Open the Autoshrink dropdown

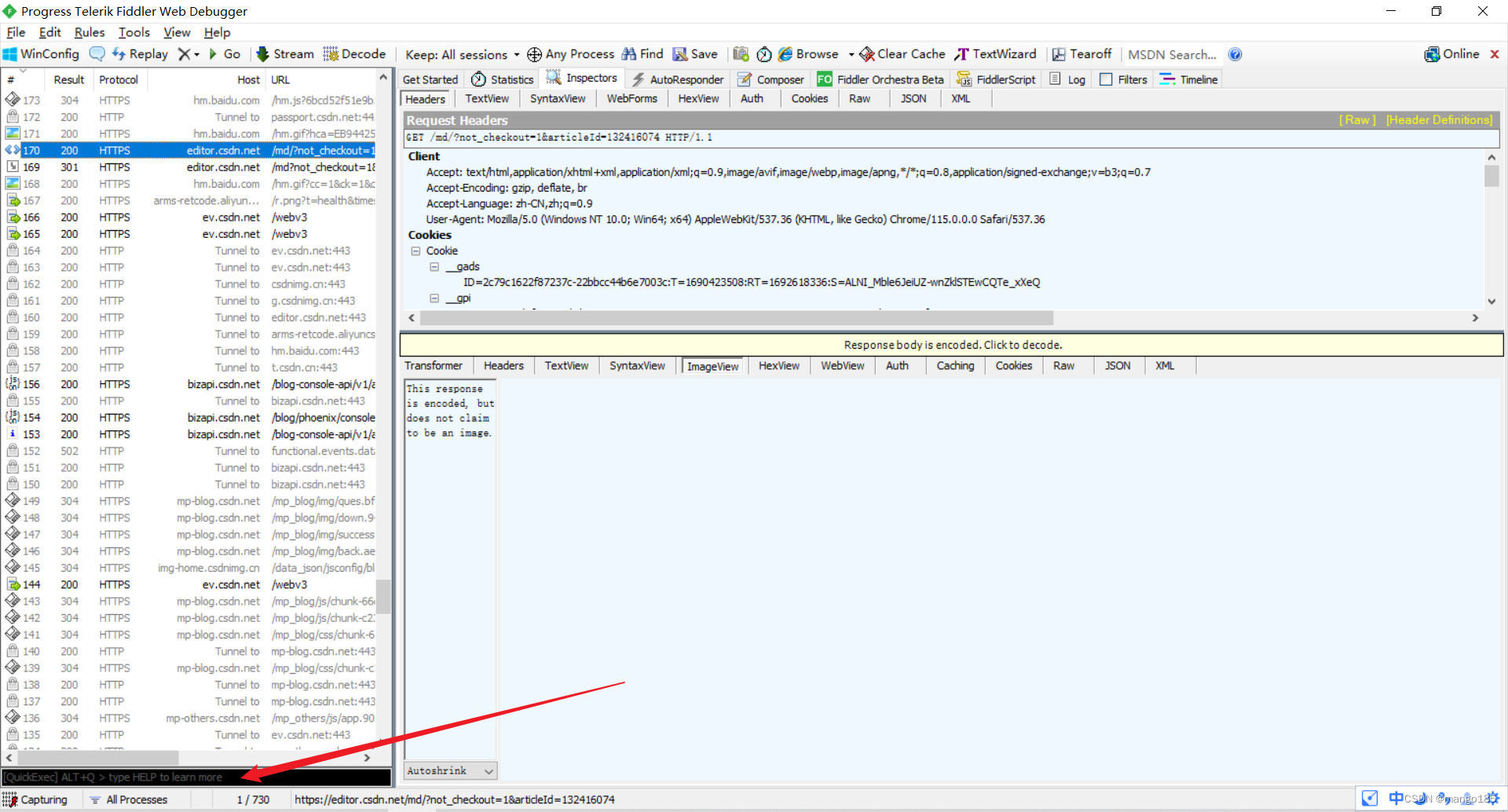tap(450, 771)
